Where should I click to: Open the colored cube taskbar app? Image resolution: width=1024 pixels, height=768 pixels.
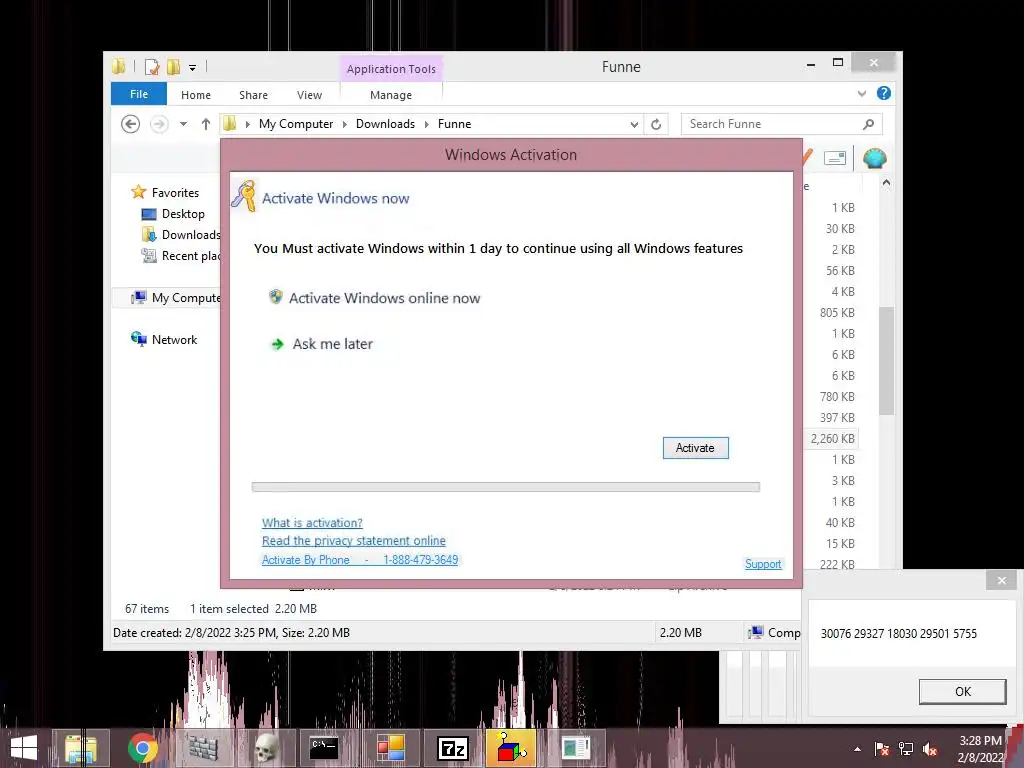pyautogui.click(x=511, y=748)
